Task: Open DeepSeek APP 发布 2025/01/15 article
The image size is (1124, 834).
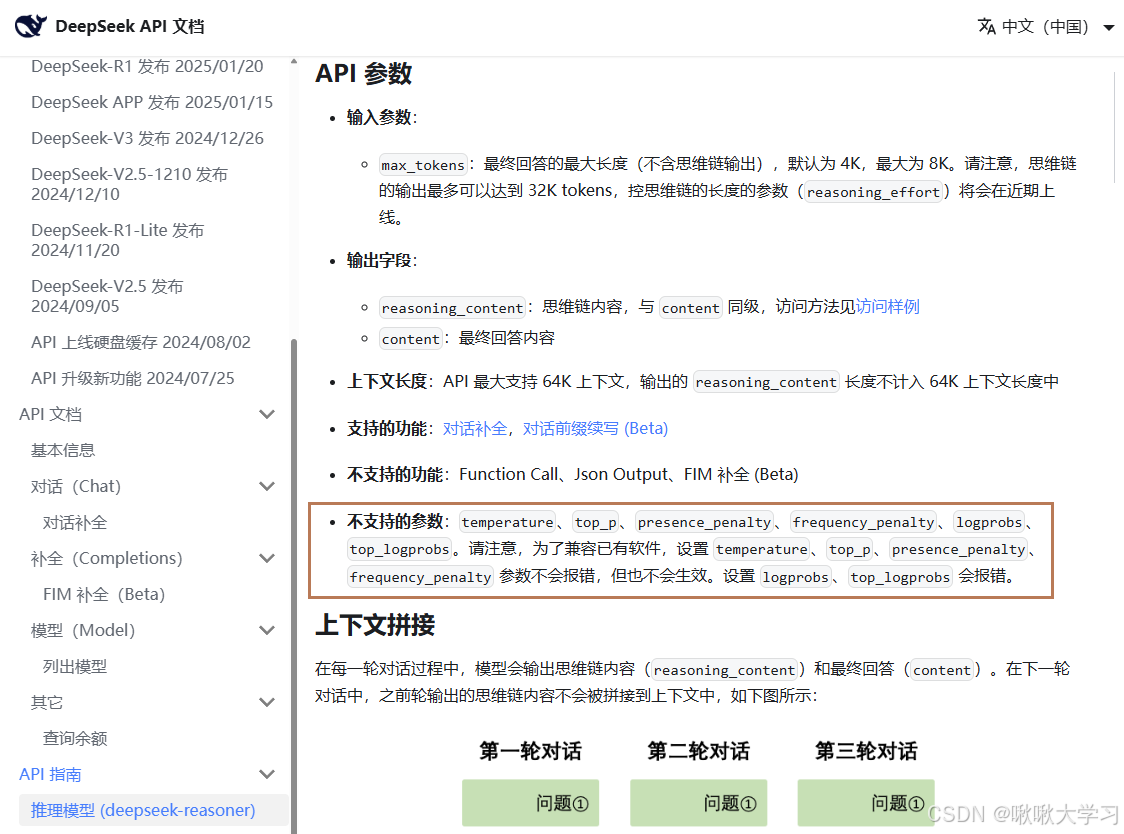Action: (x=152, y=103)
